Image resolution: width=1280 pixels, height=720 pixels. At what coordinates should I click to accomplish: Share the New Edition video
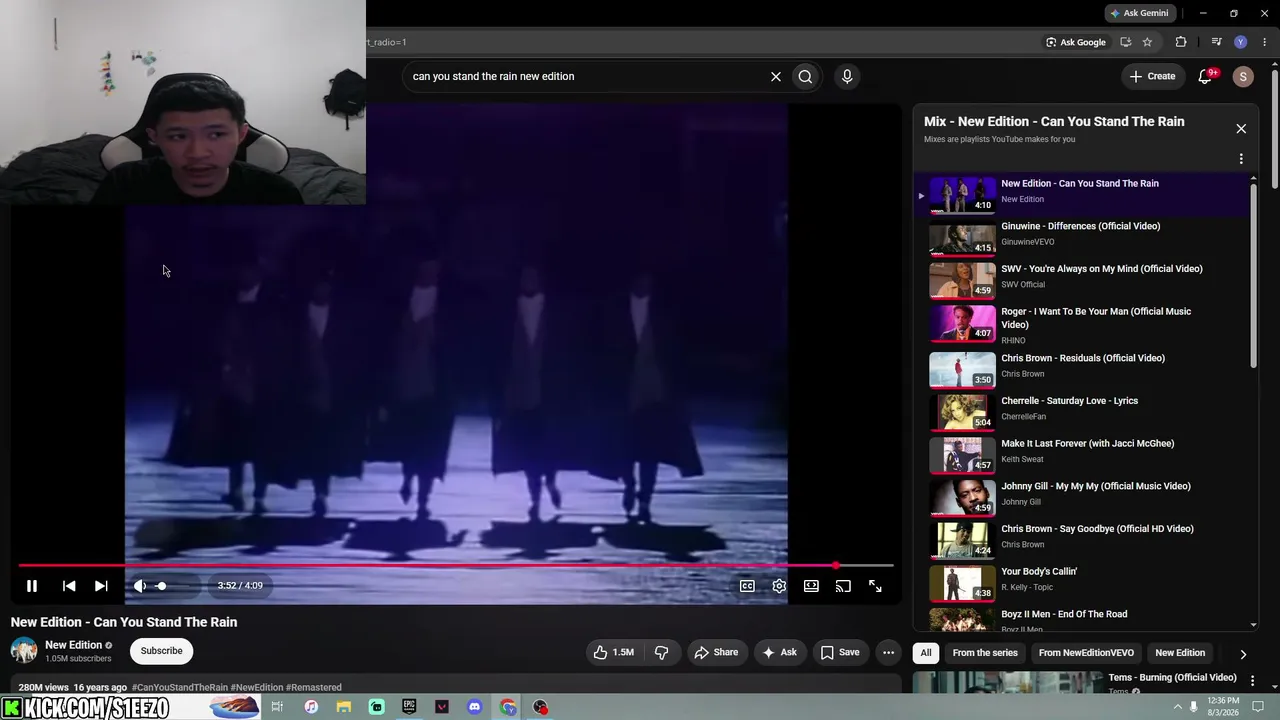[x=716, y=652]
